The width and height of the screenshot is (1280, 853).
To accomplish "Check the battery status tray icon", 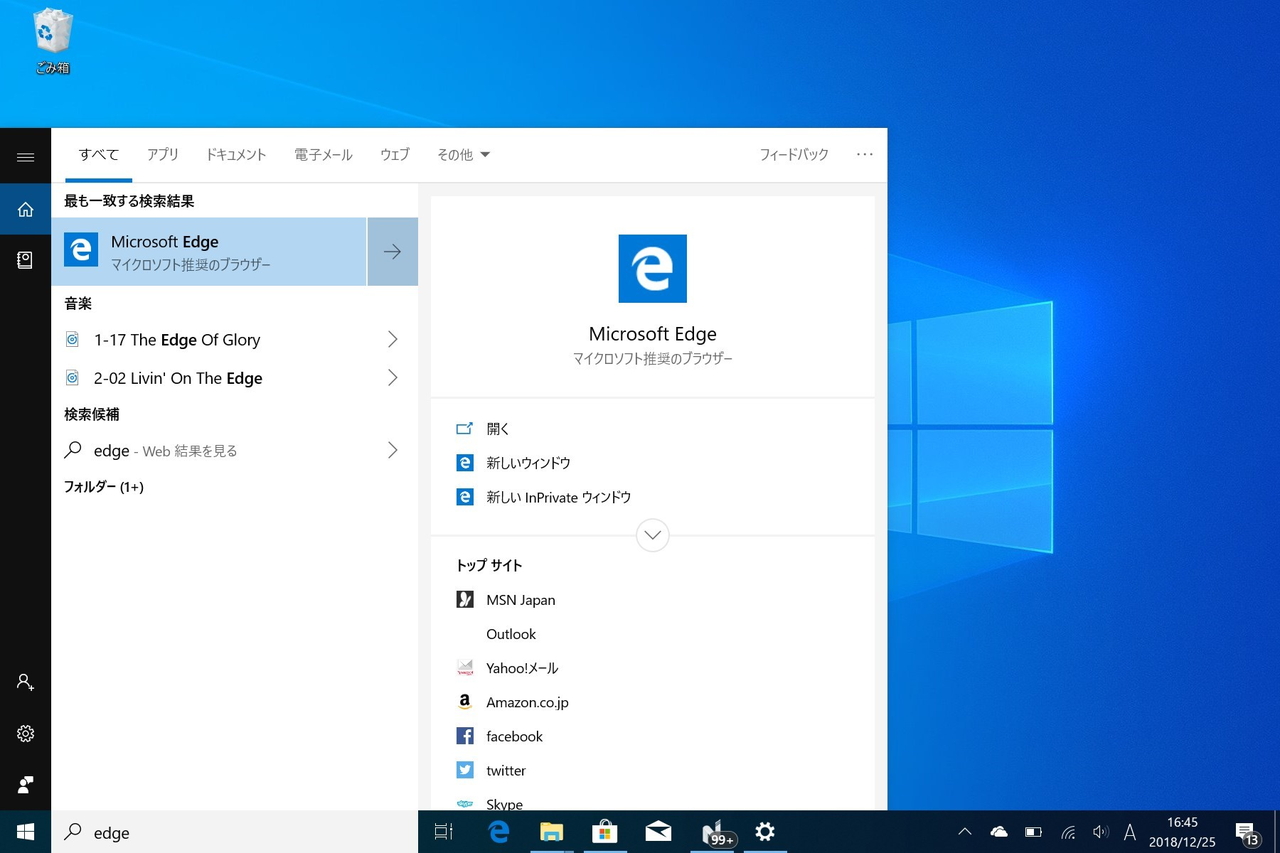I will pos(1033,832).
